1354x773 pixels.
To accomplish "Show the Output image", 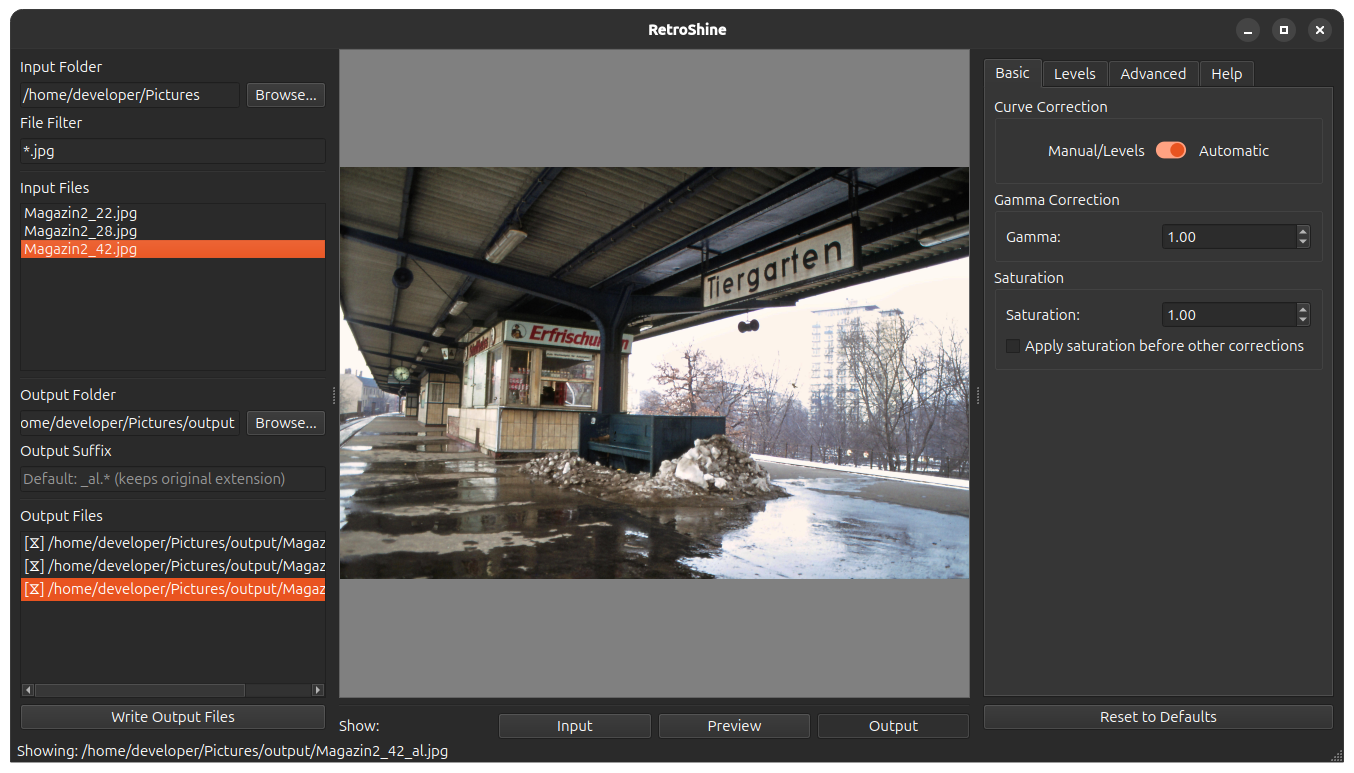I will point(892,725).
